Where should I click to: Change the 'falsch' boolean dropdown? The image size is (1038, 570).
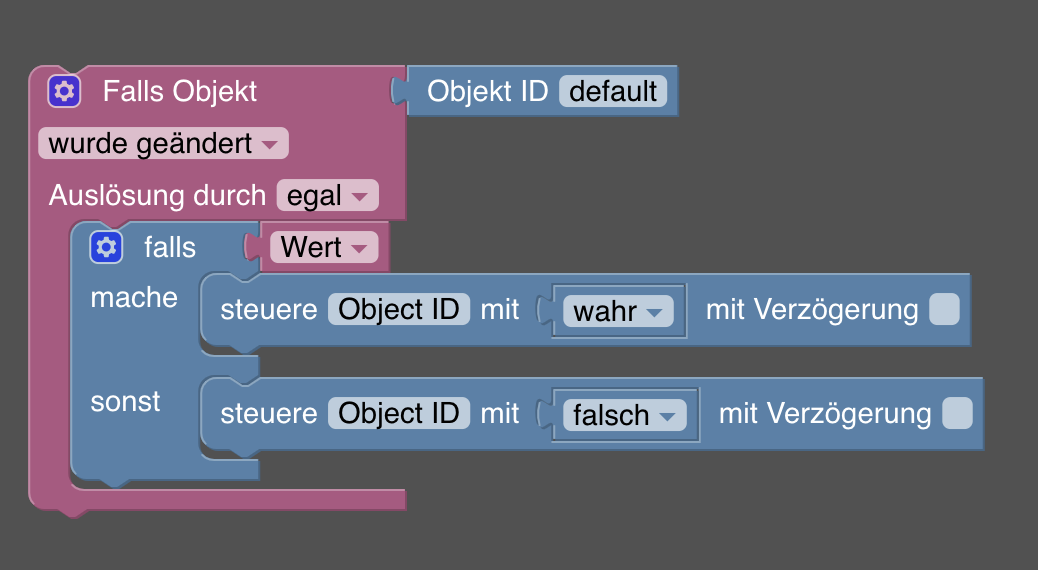click(625, 415)
